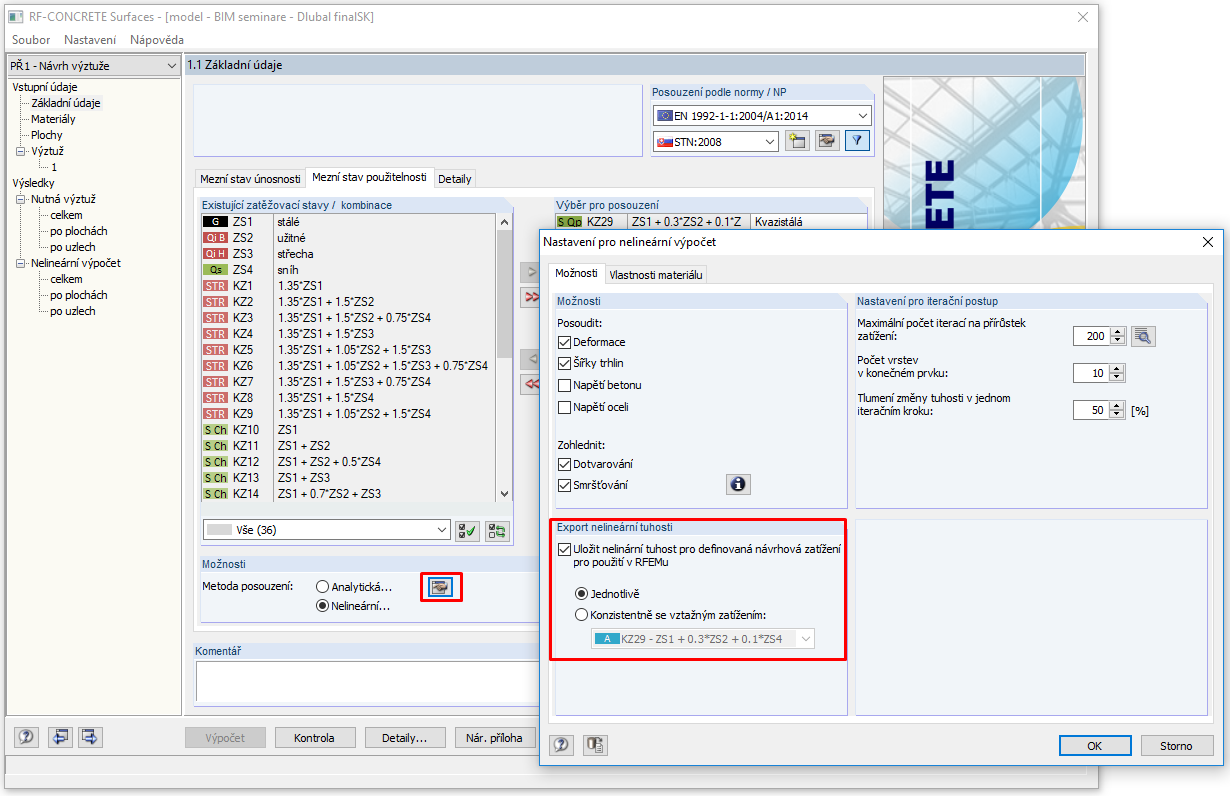Click the filter funnel icon near STN:2008

click(857, 141)
